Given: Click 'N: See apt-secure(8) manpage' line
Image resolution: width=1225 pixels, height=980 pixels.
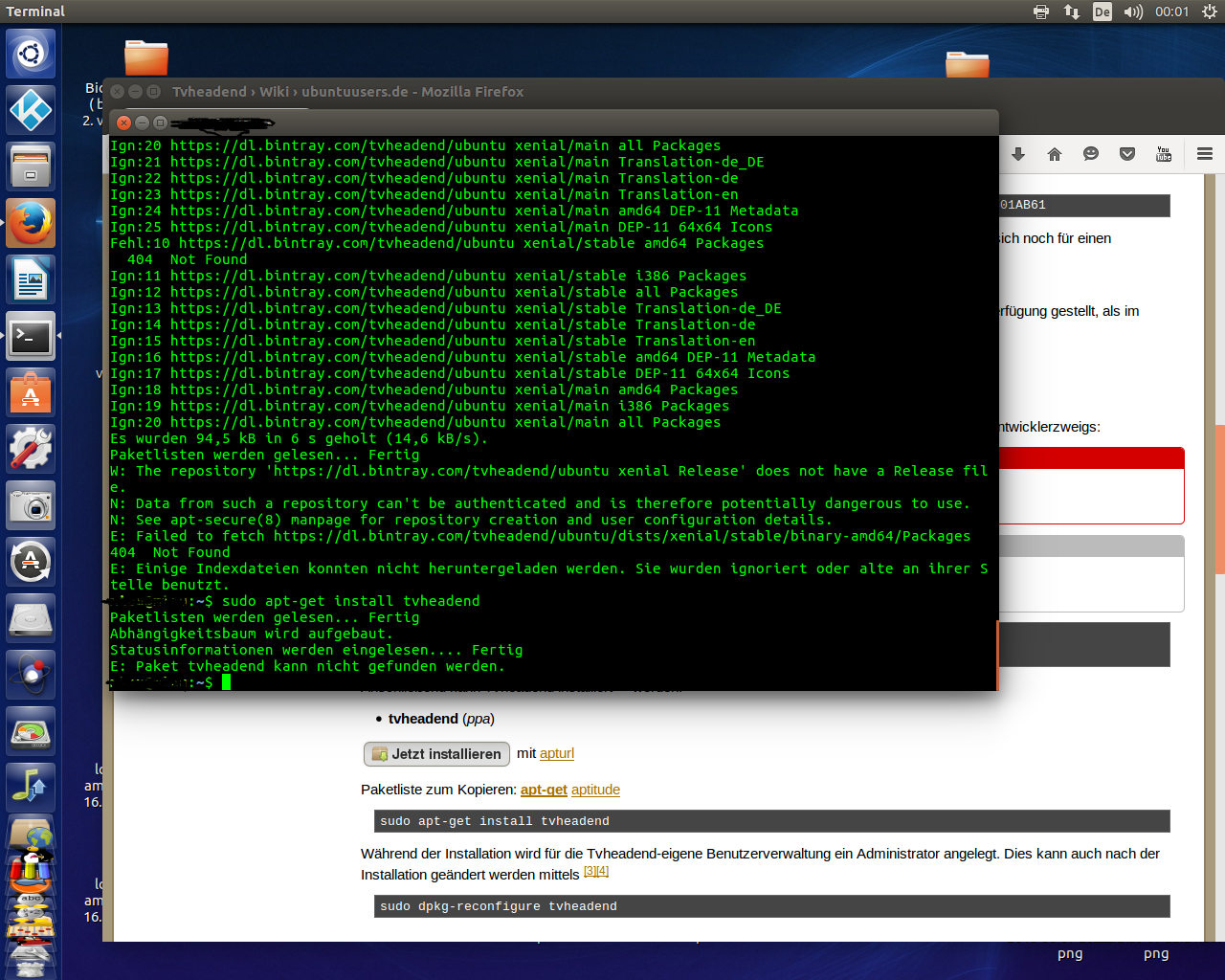Looking at the screenshot, I should click(x=472, y=520).
